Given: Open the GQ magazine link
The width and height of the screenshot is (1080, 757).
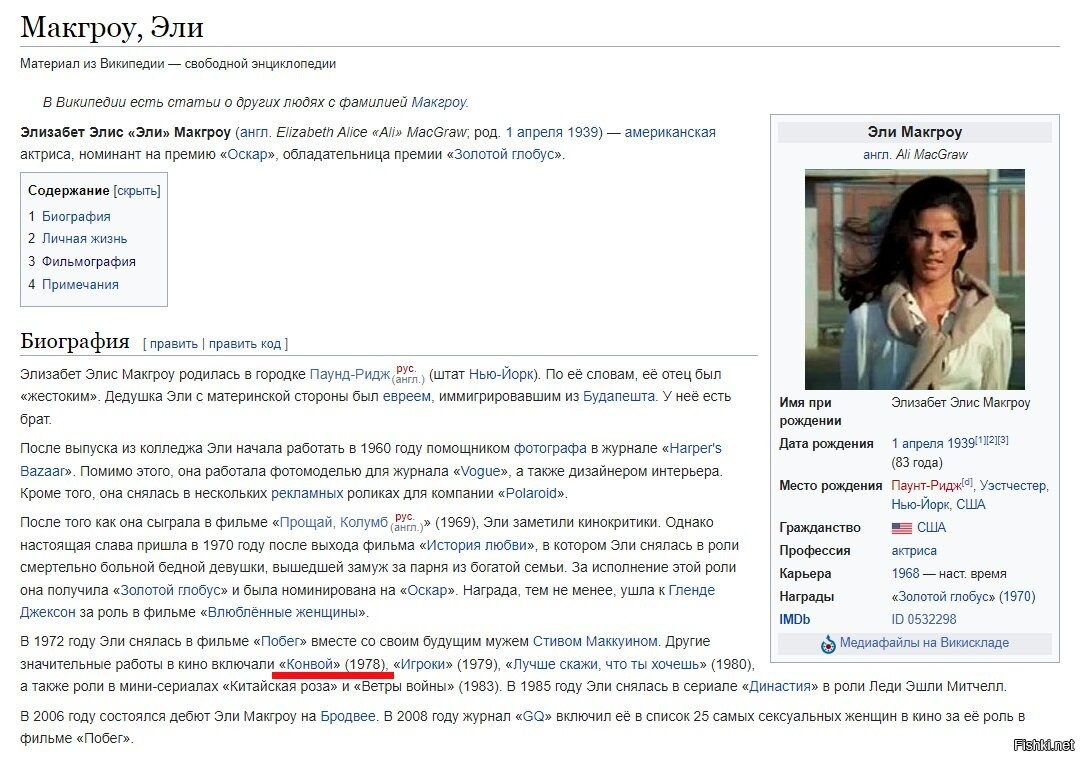Looking at the screenshot, I should point(533,716).
